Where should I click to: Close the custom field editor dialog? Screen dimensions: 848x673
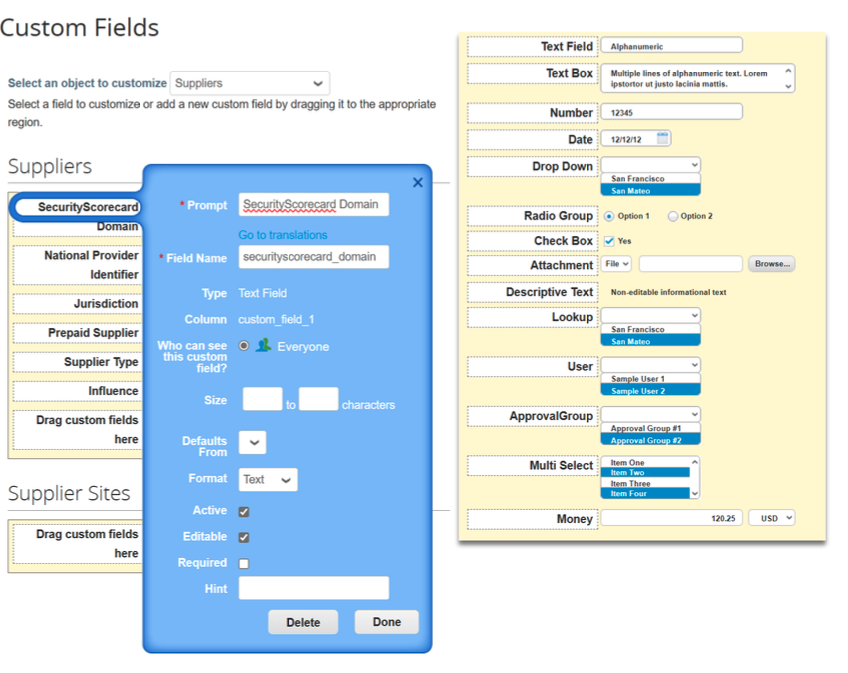pos(417,182)
